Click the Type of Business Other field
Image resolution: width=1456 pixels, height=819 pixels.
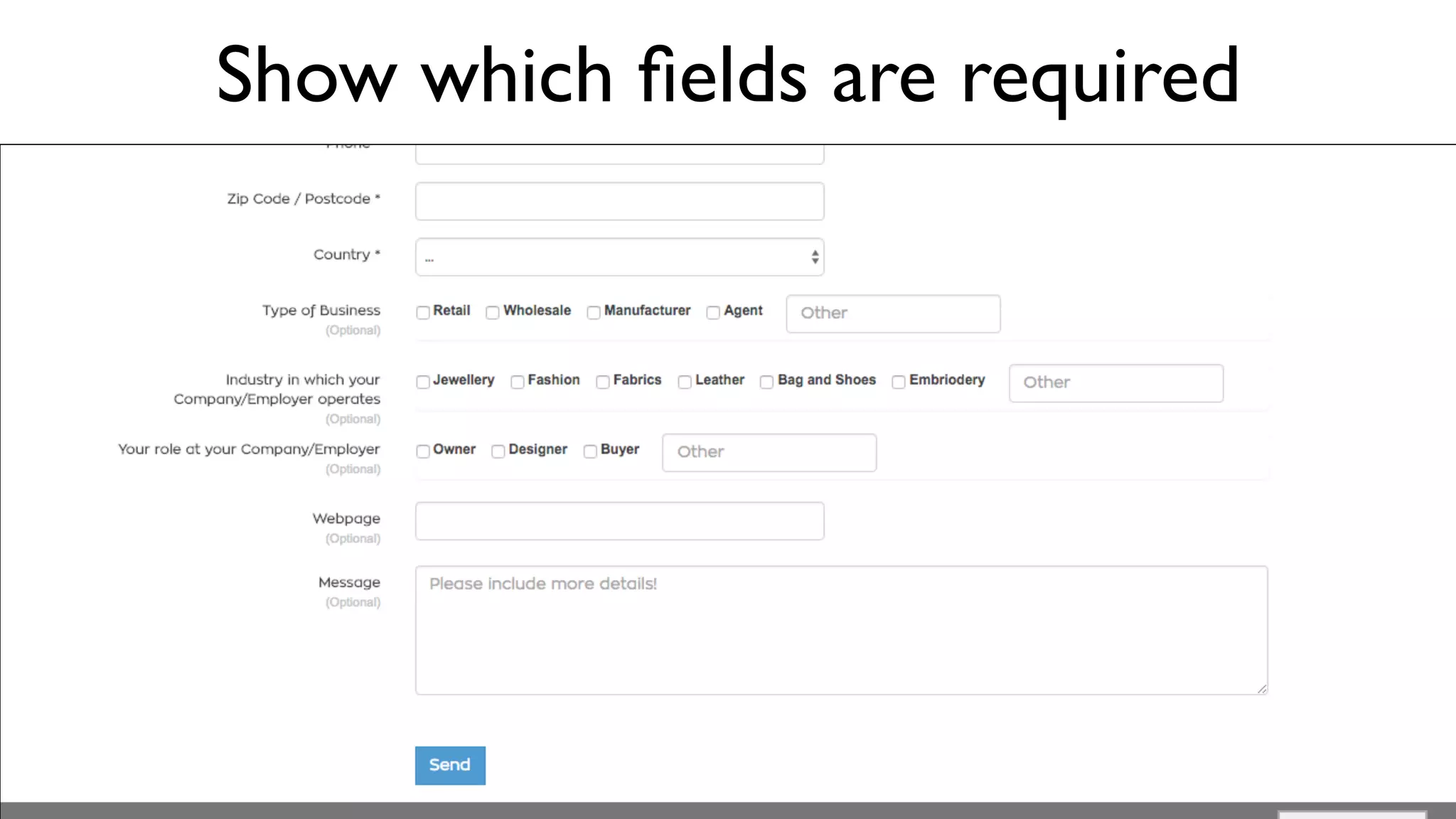(x=893, y=314)
